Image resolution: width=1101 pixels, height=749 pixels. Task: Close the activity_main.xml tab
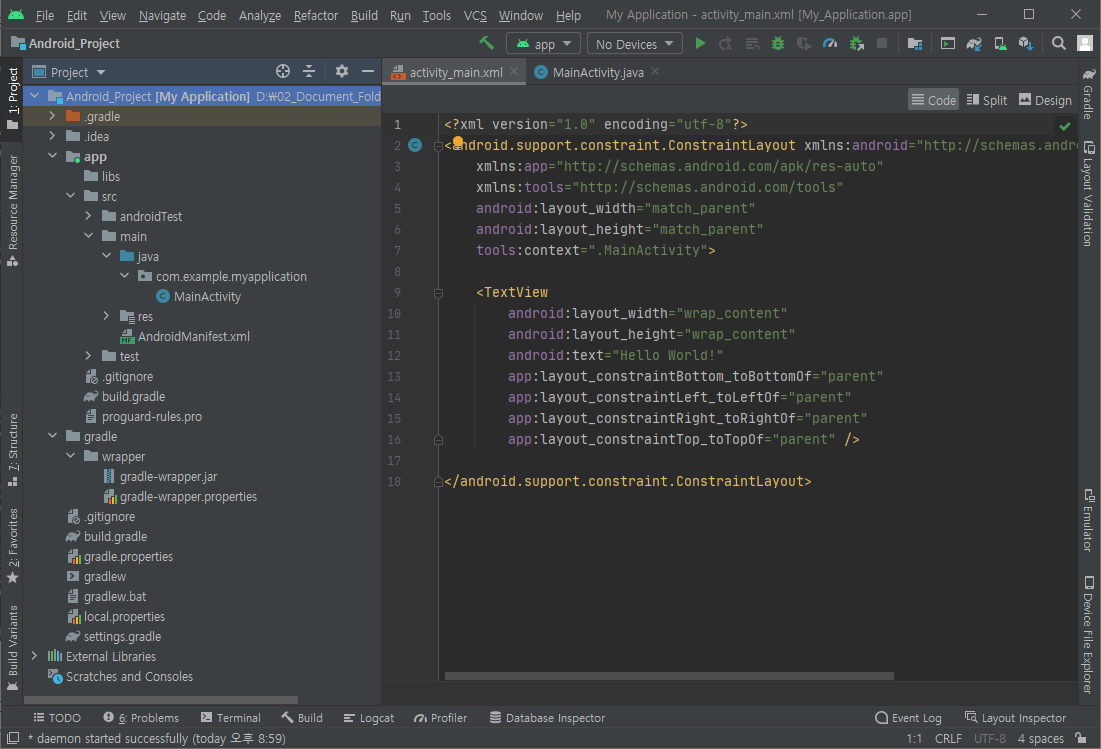pos(514,72)
